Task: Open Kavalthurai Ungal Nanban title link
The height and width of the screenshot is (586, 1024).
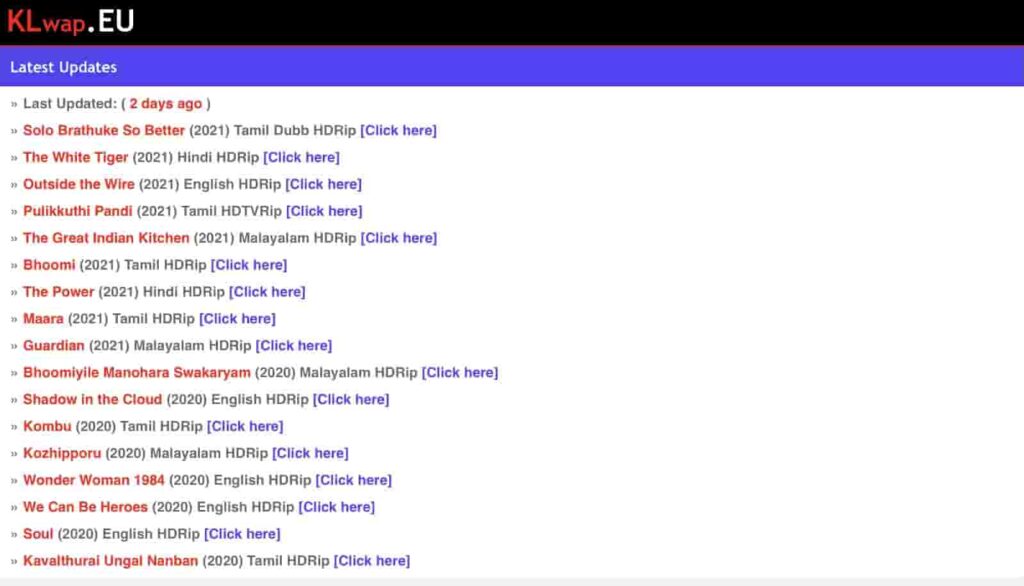Action: 110,561
